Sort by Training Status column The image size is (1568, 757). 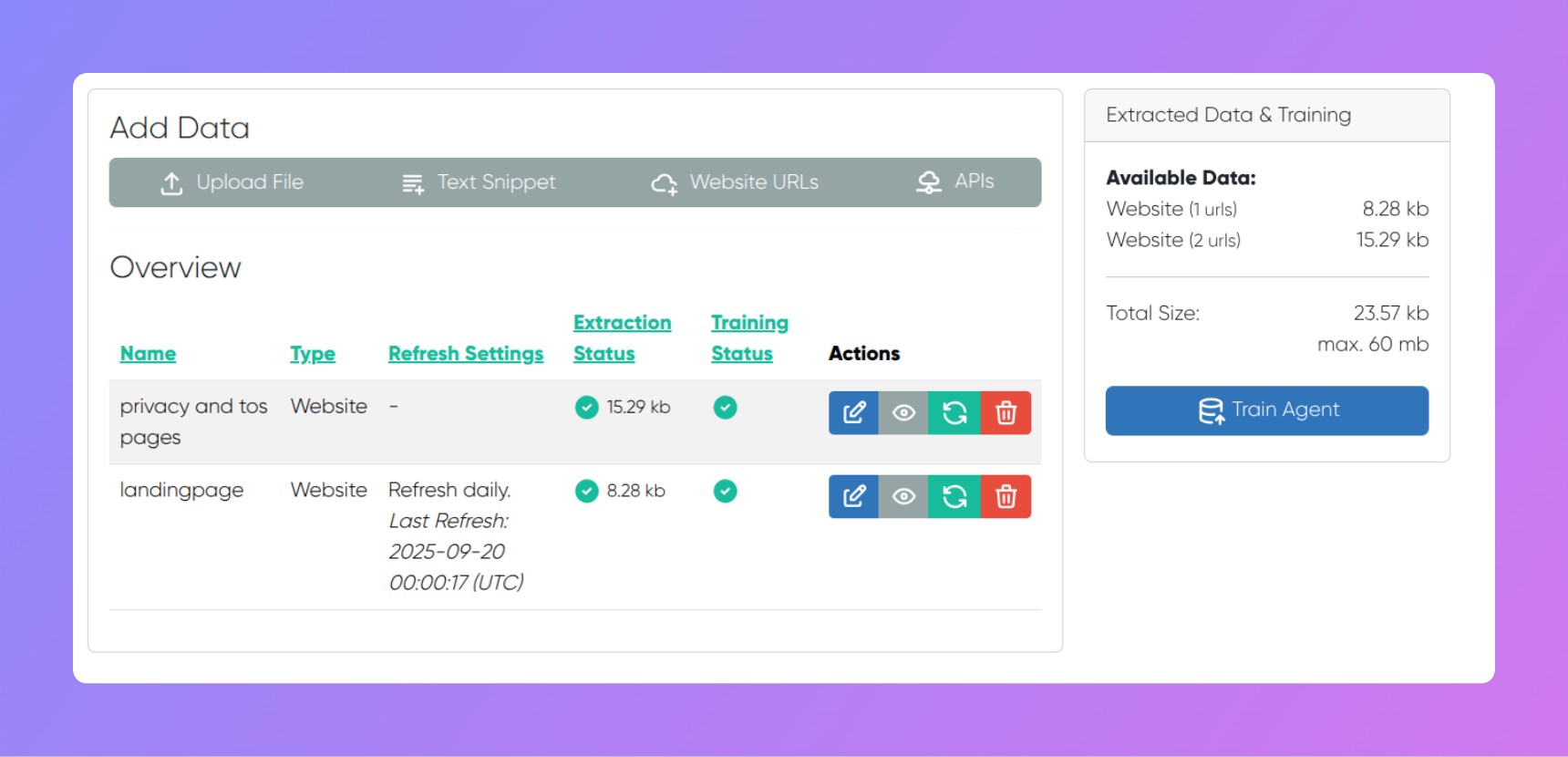(749, 338)
